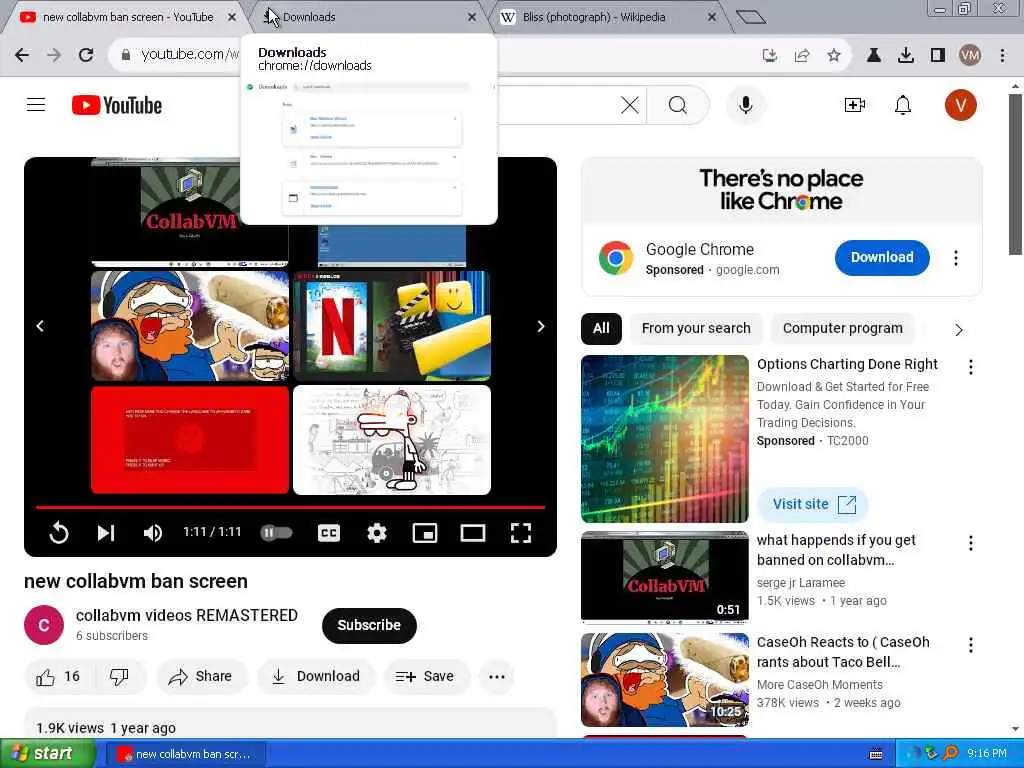Click the taskbar 'new collabvm ban scr…' item
Viewport: 1024px width, 768px height.
coord(184,754)
